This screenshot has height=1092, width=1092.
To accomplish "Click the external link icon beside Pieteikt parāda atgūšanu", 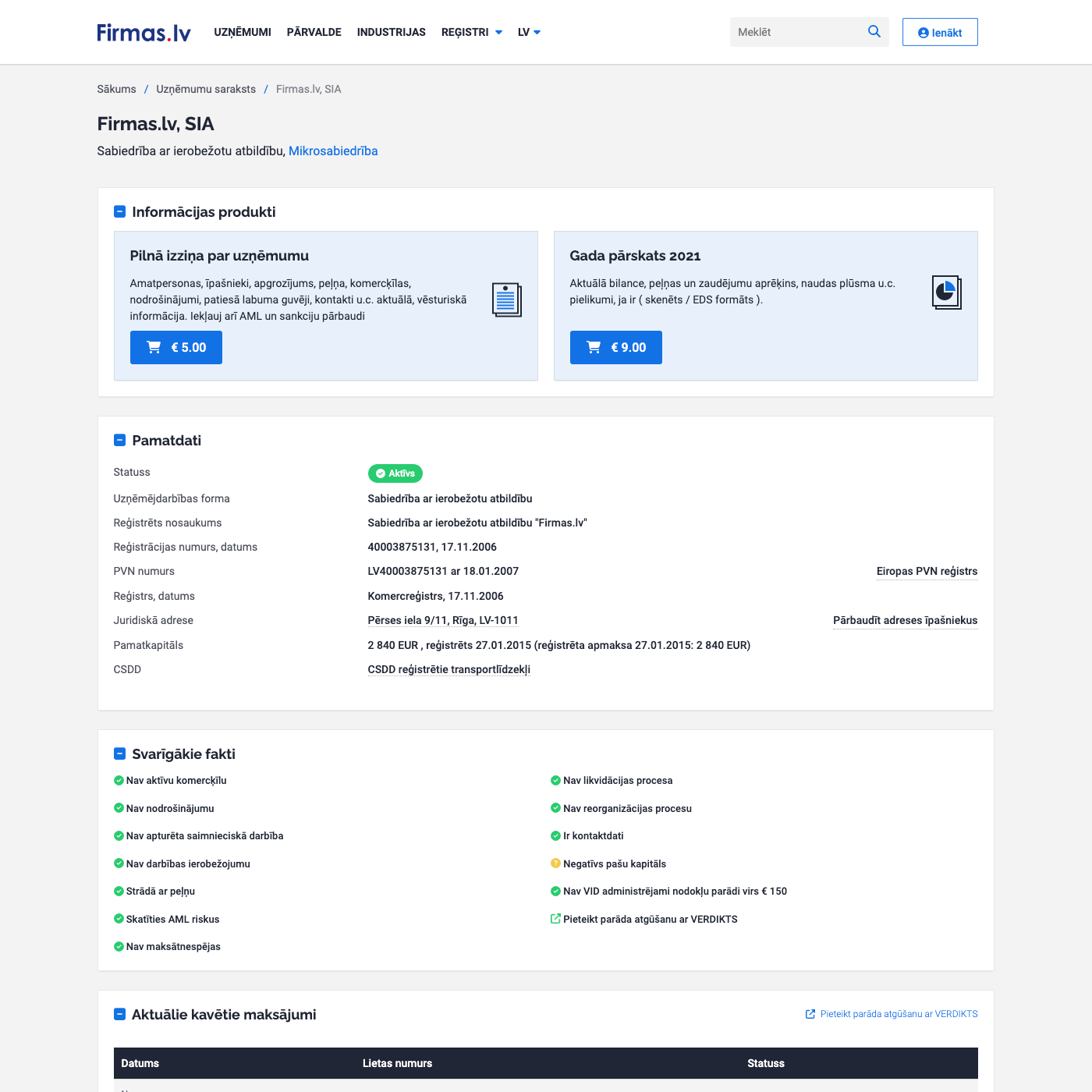I will [x=555, y=919].
